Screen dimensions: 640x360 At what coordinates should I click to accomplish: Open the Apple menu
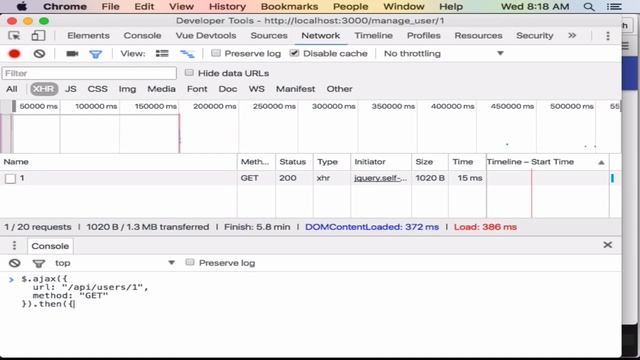tap(22, 6)
